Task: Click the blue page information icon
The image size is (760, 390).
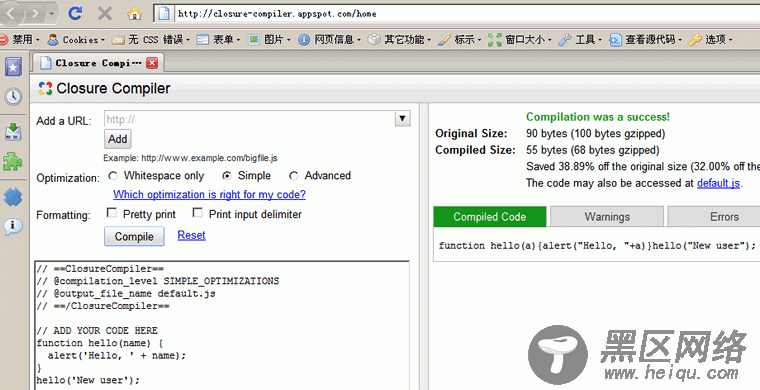Action: pyautogui.click(x=304, y=40)
